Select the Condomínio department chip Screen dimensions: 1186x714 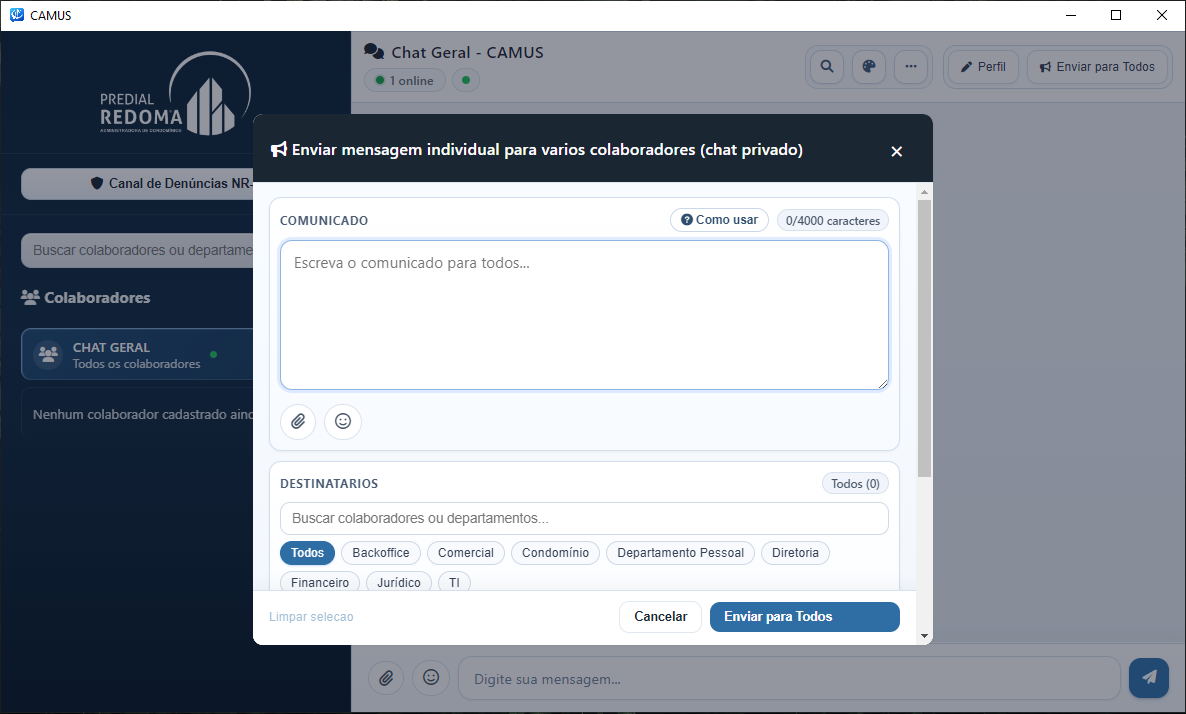tap(555, 553)
